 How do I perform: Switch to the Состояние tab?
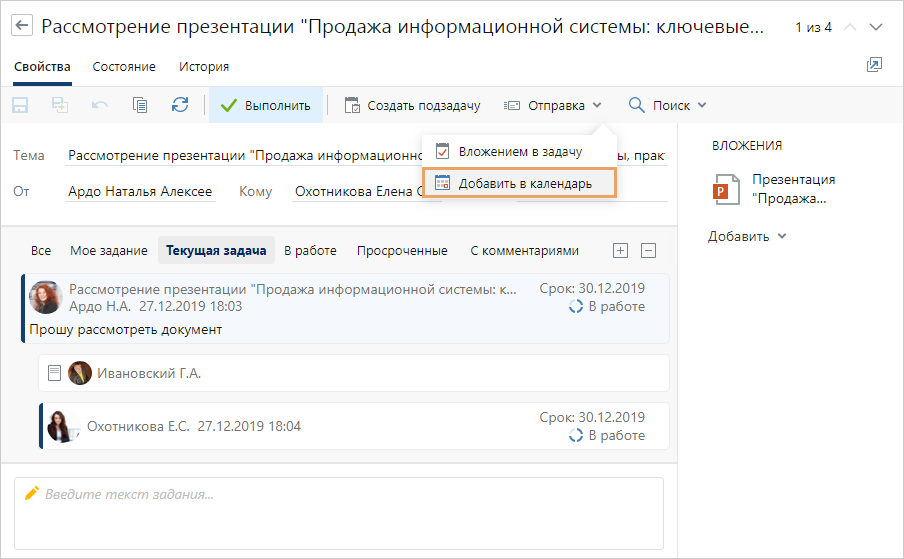124,67
